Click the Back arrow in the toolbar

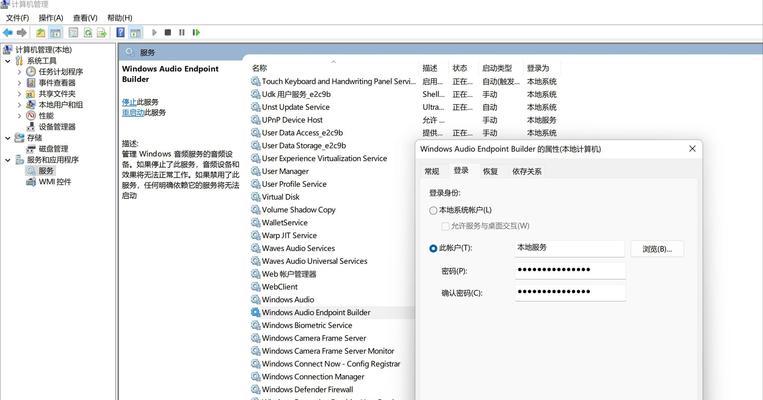coord(8,33)
